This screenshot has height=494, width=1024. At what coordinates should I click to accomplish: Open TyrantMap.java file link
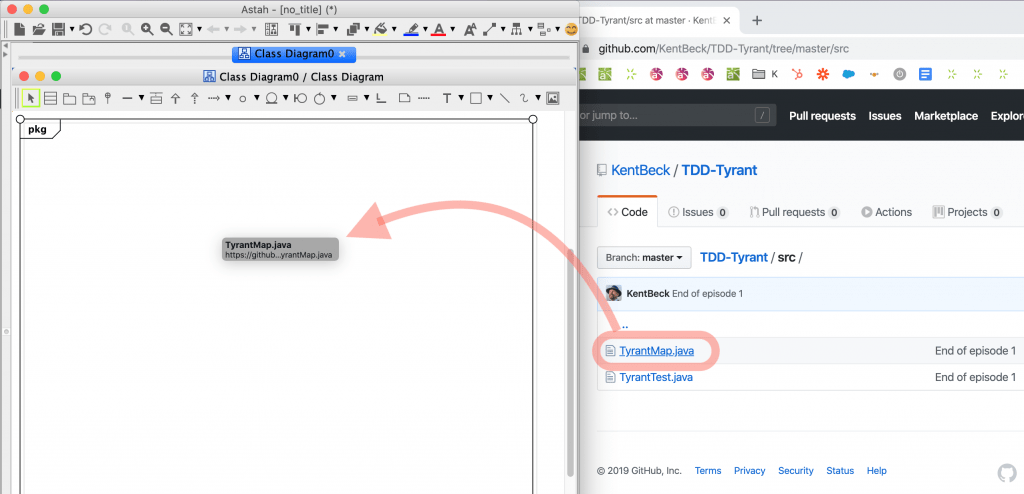(x=656, y=351)
